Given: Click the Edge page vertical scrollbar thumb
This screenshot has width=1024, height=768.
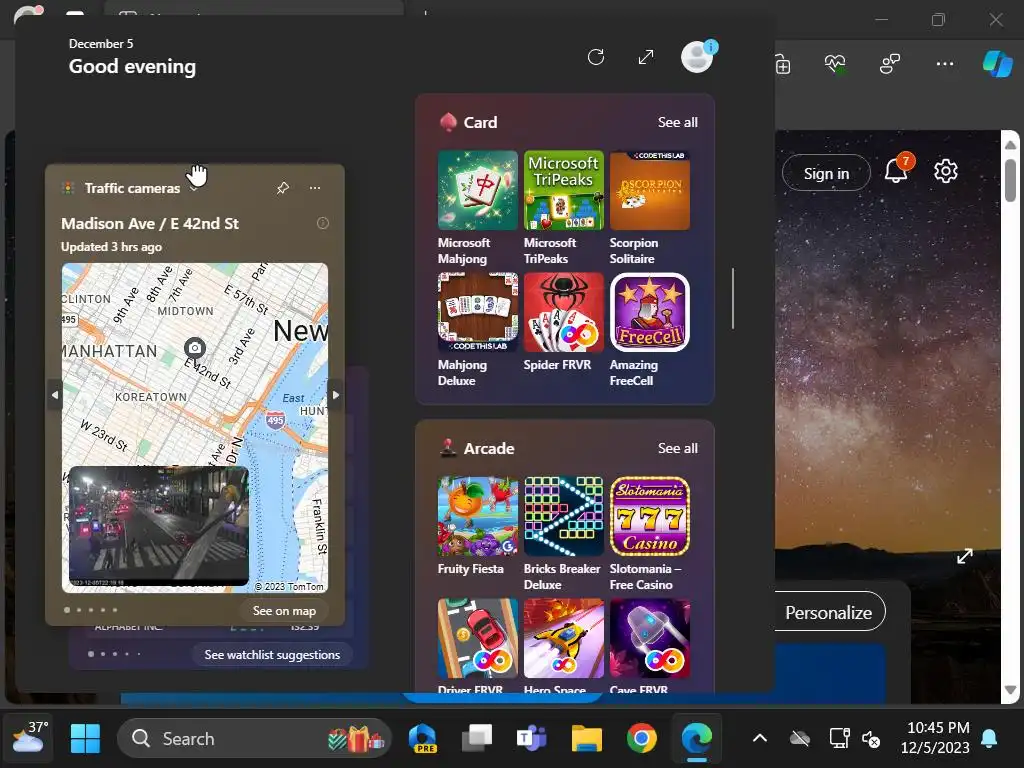Looking at the screenshot, I should (x=1010, y=179).
